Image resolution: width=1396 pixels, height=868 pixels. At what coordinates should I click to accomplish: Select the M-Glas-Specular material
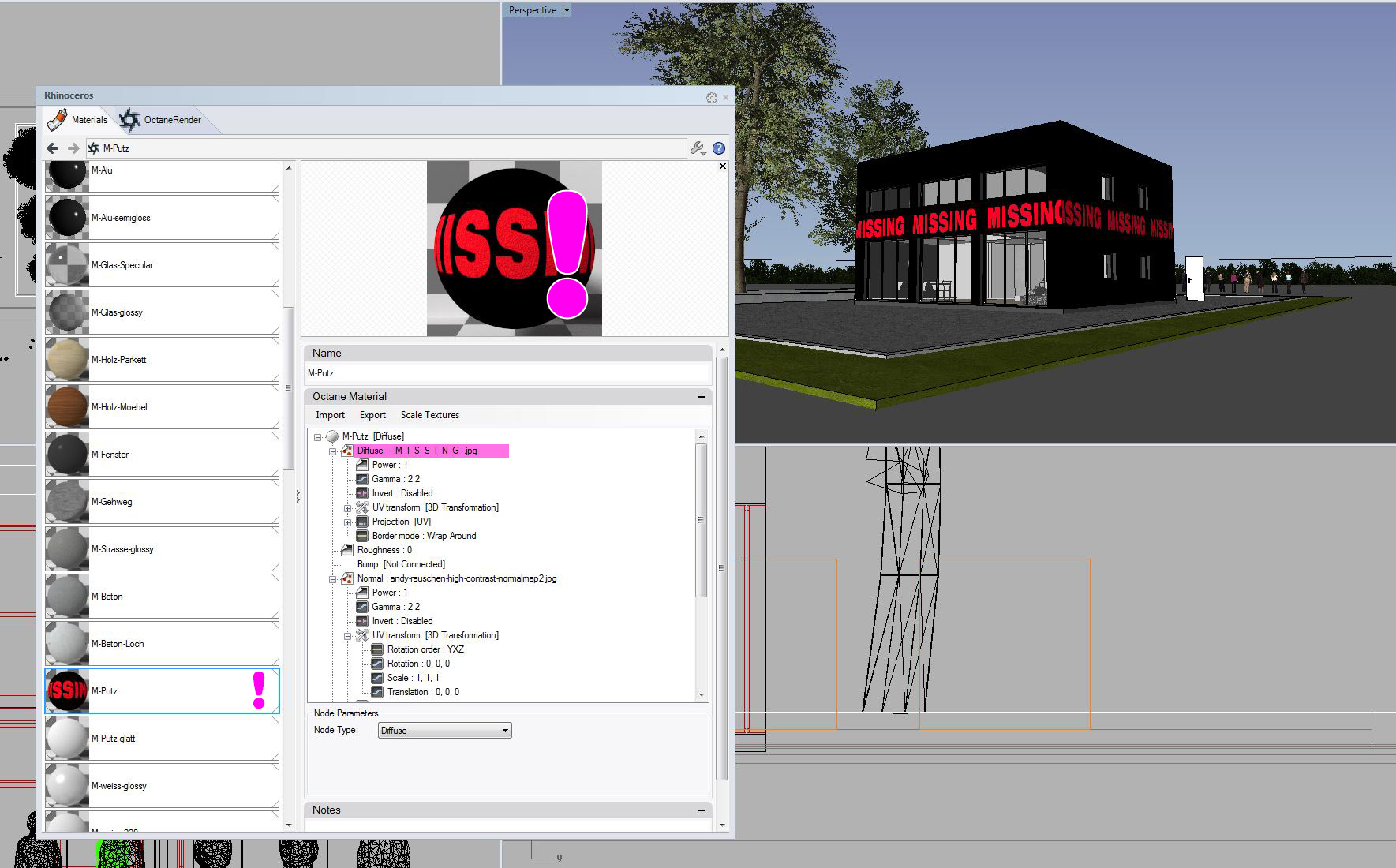coord(162,265)
